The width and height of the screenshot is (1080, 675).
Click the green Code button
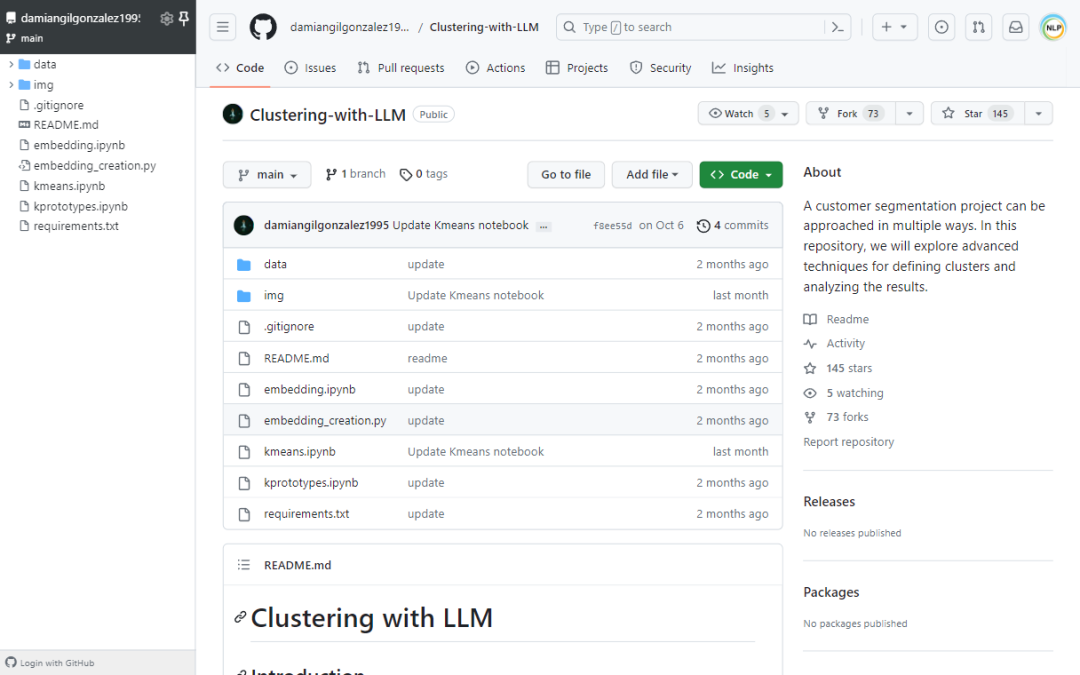(741, 174)
